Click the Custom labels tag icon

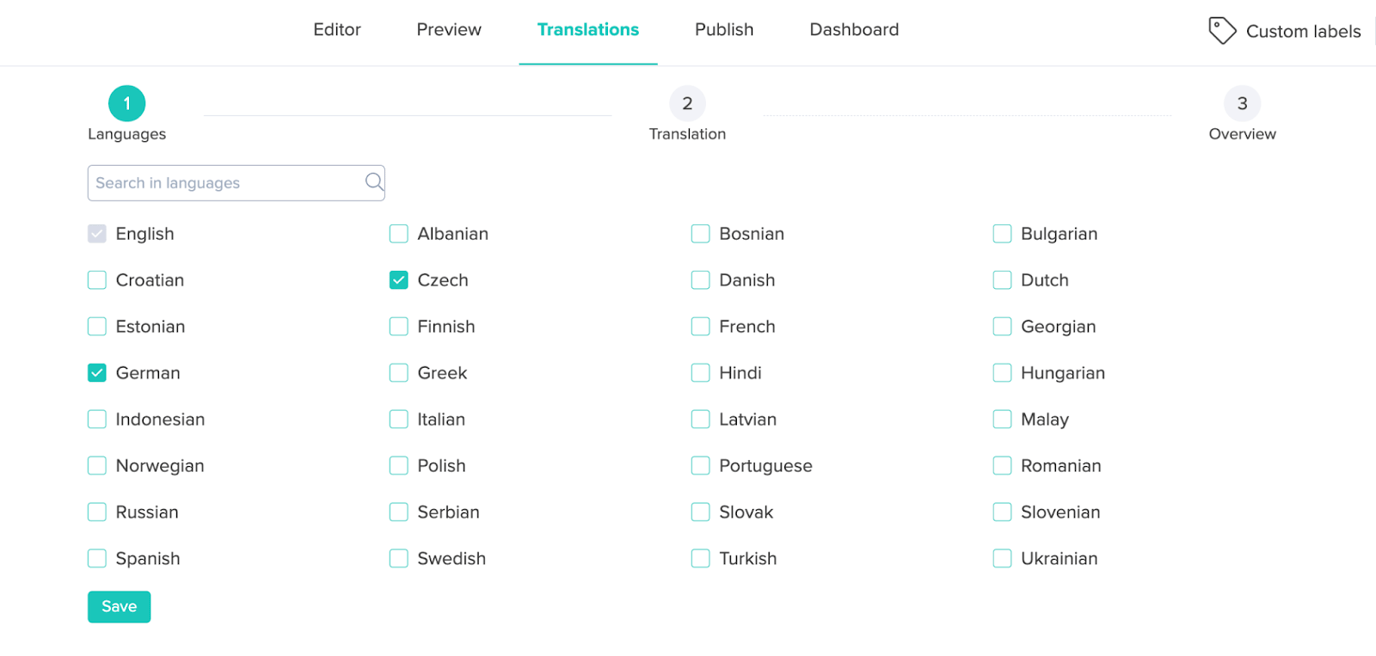pos(1222,30)
